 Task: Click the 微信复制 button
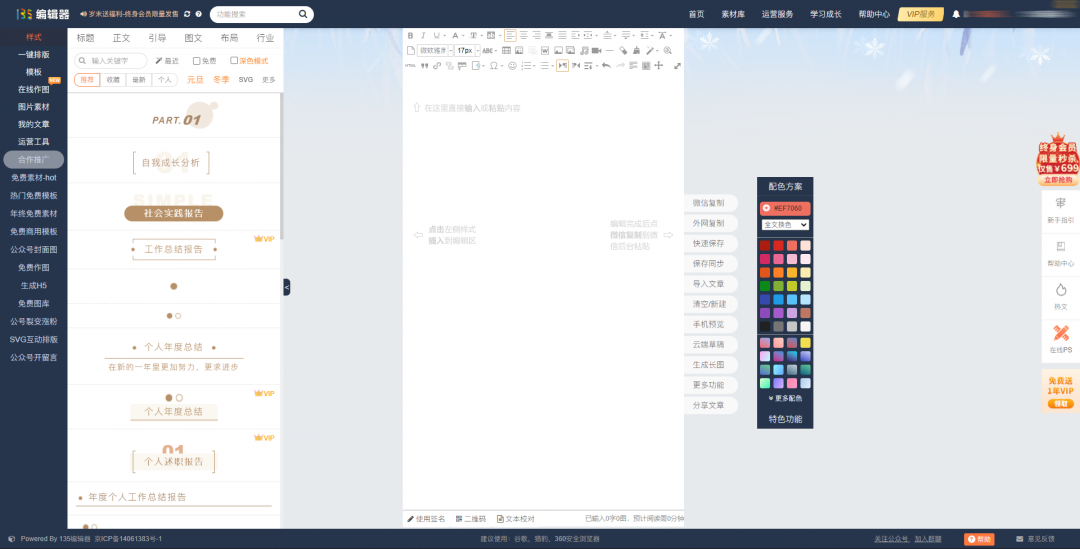click(709, 203)
